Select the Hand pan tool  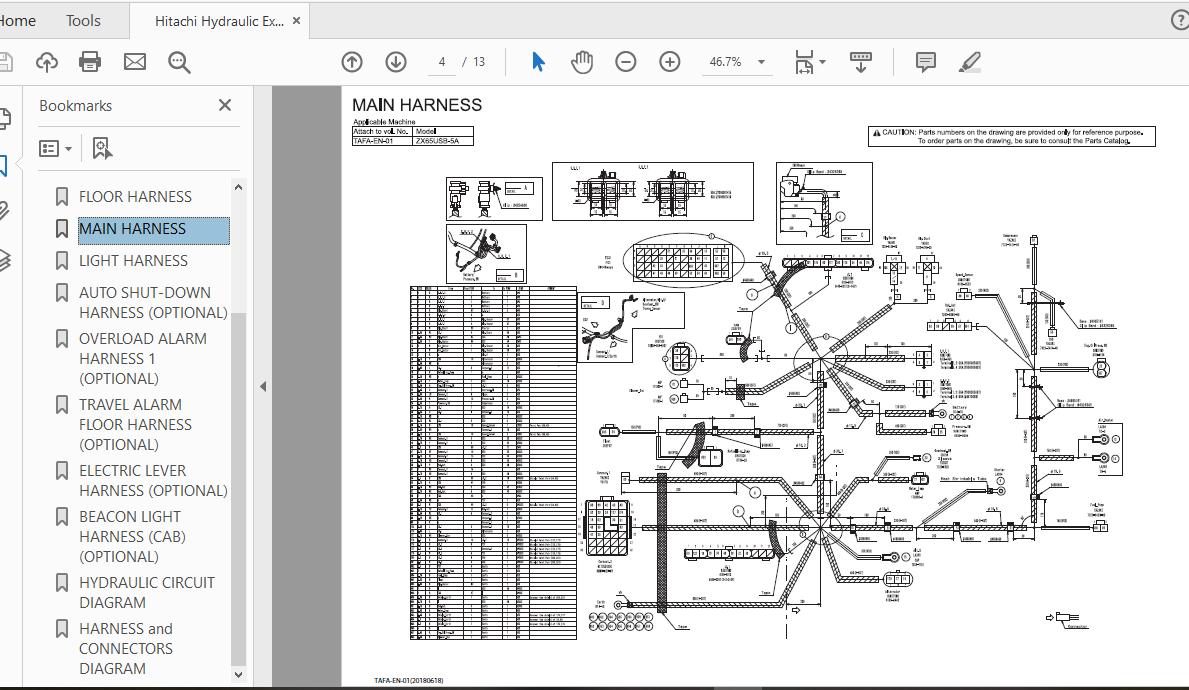(x=582, y=62)
